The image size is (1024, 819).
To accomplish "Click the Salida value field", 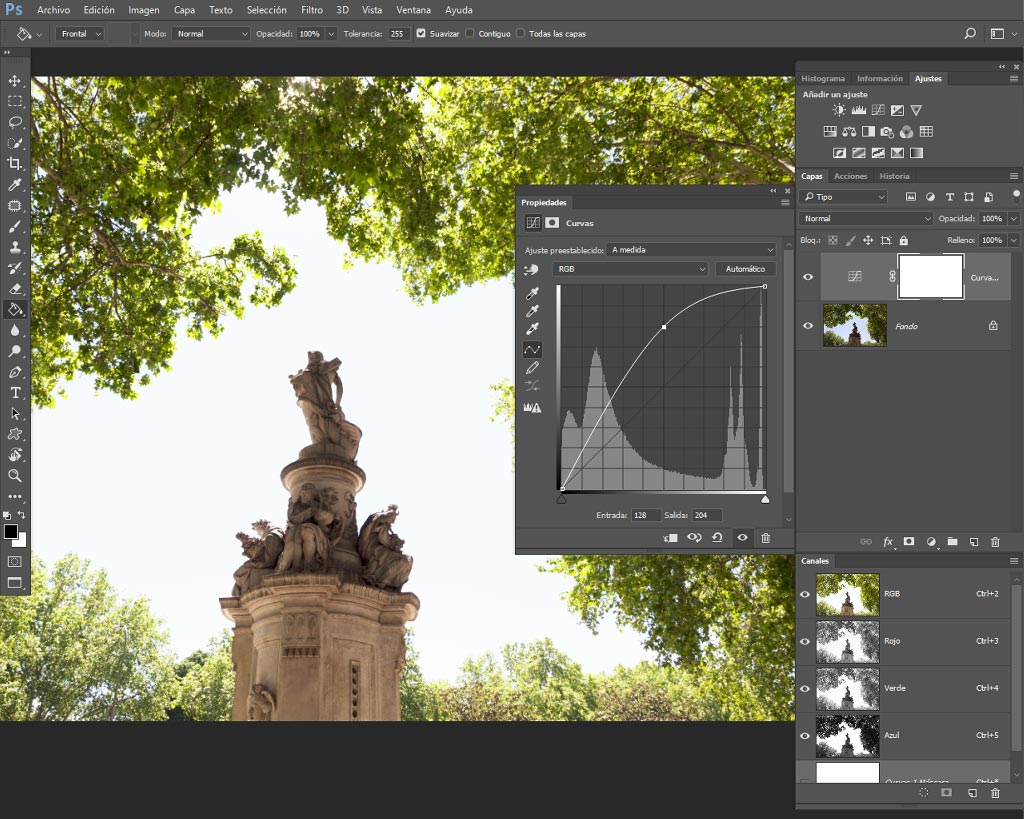I will click(x=707, y=515).
